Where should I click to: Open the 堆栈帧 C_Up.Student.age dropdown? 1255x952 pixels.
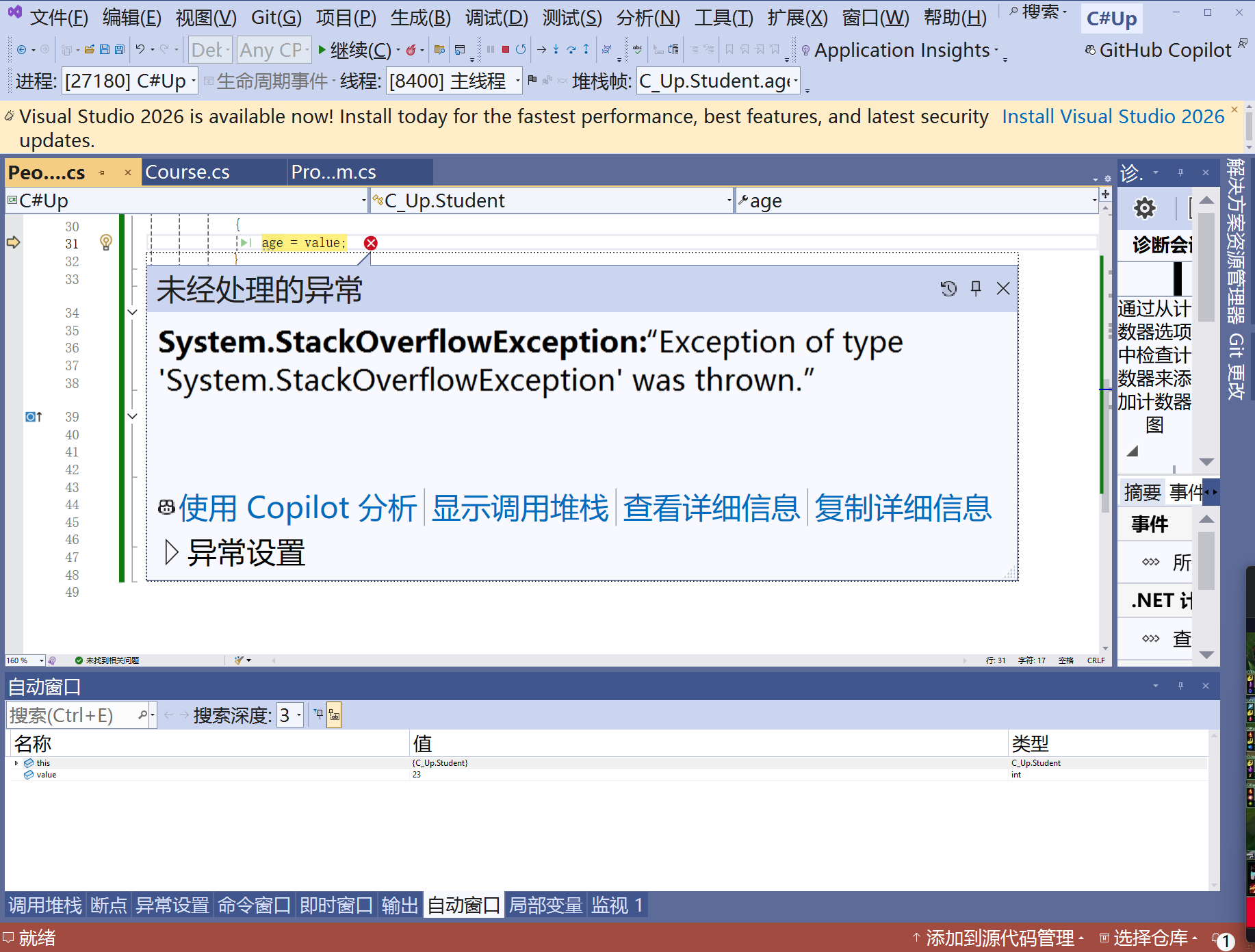pos(719,81)
